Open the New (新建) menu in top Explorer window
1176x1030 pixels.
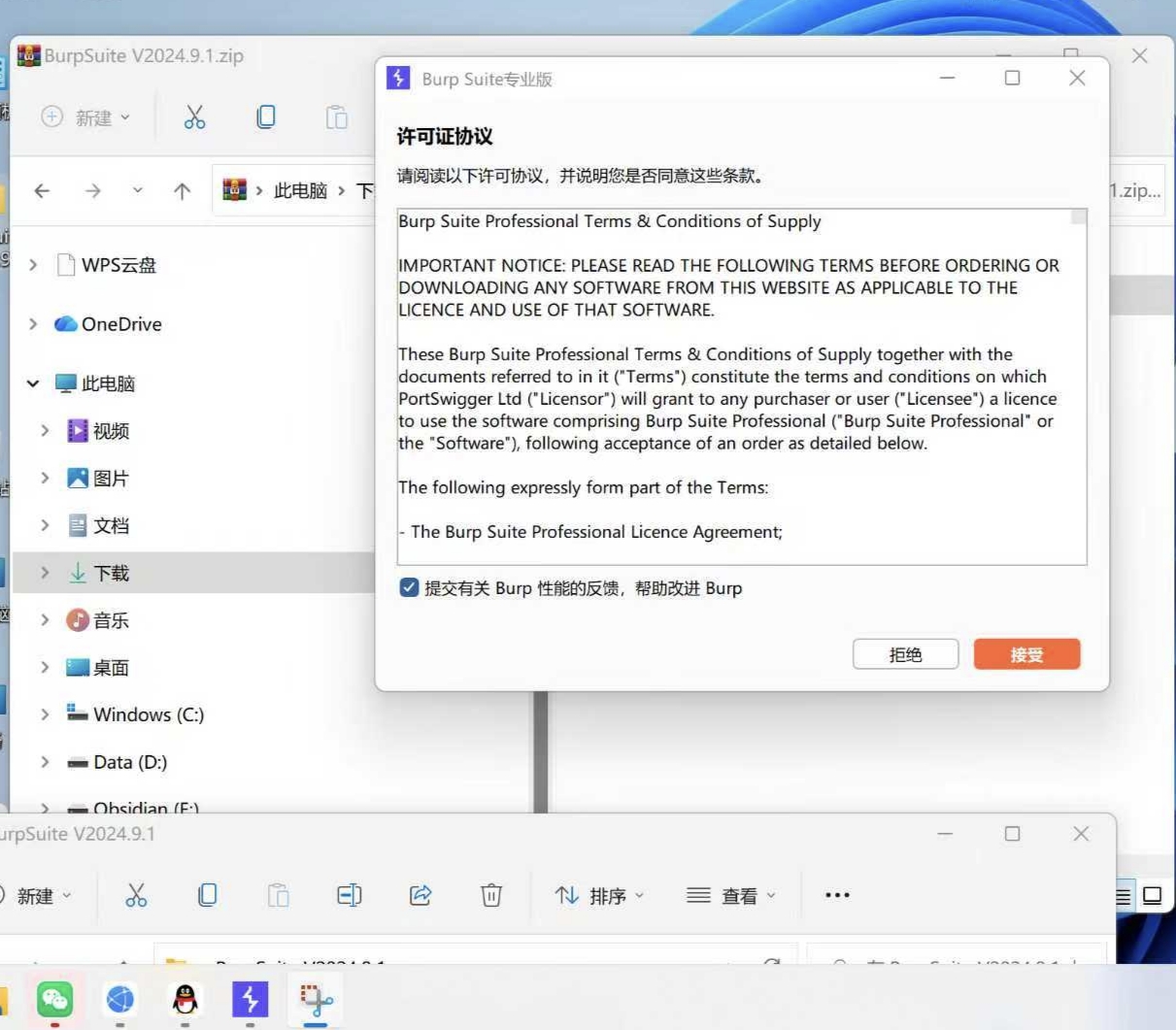[85, 117]
